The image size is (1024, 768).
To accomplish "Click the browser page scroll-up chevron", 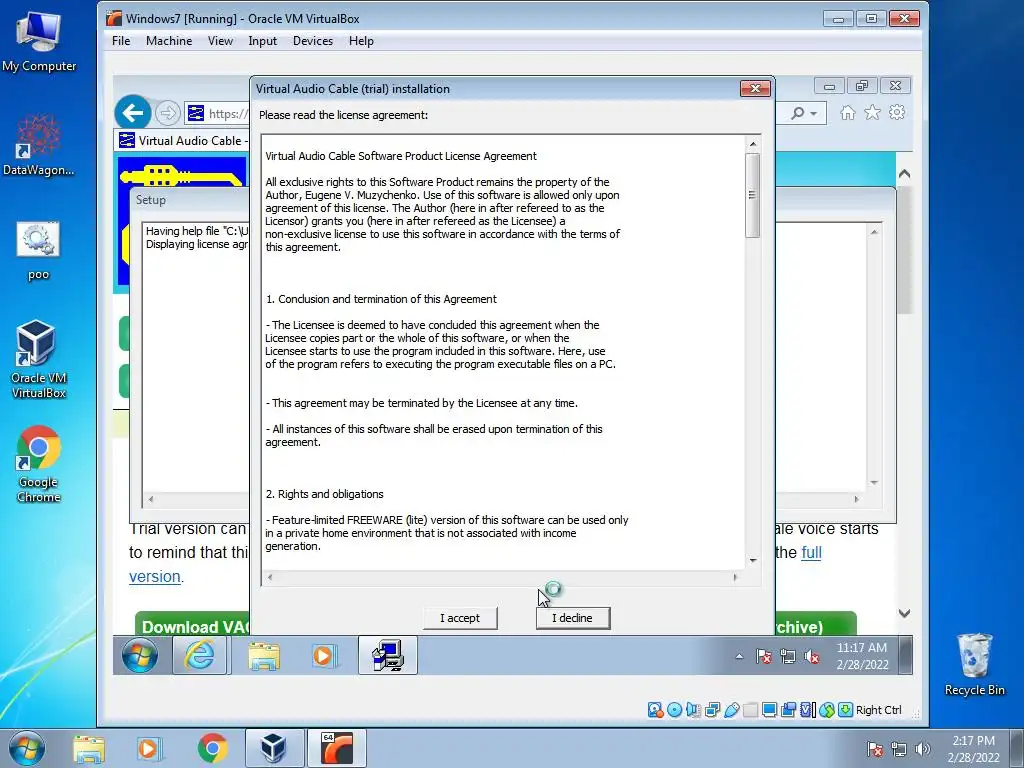I will [904, 174].
